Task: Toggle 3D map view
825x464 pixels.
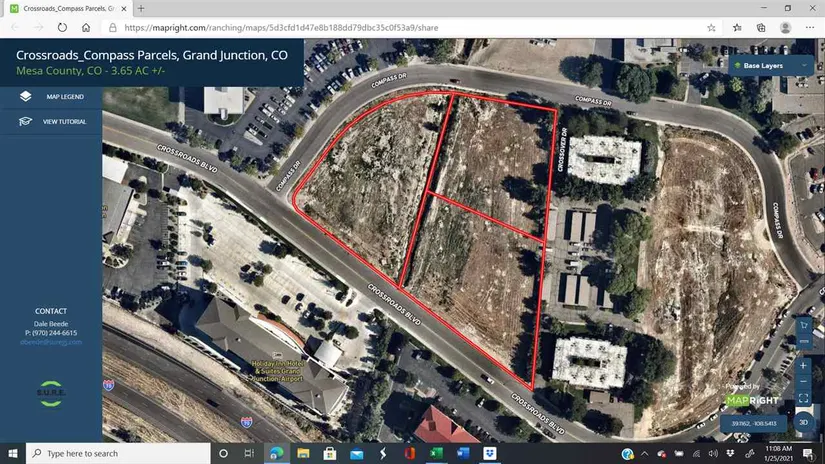Action: (x=803, y=421)
